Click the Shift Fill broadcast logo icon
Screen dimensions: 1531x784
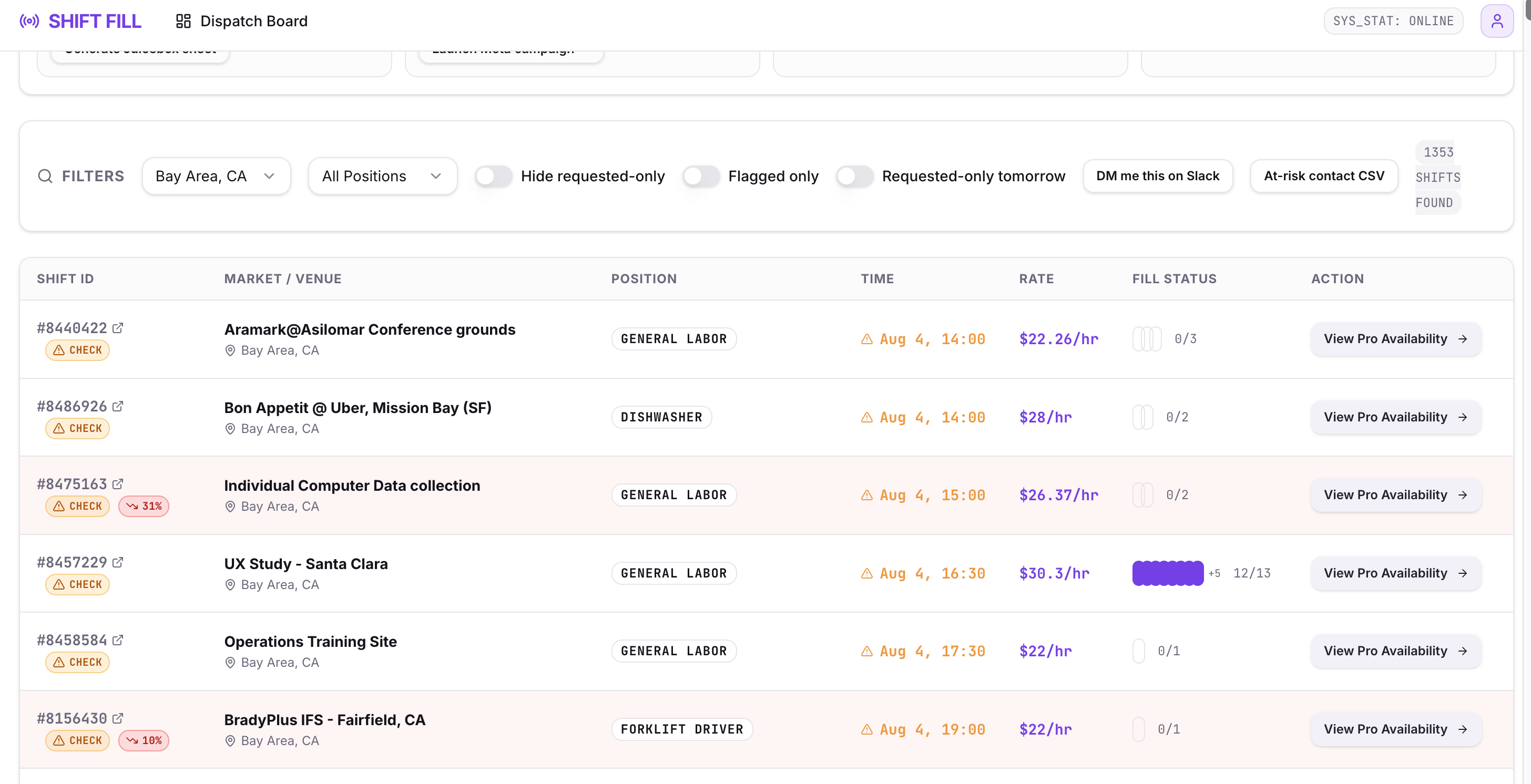tap(29, 22)
